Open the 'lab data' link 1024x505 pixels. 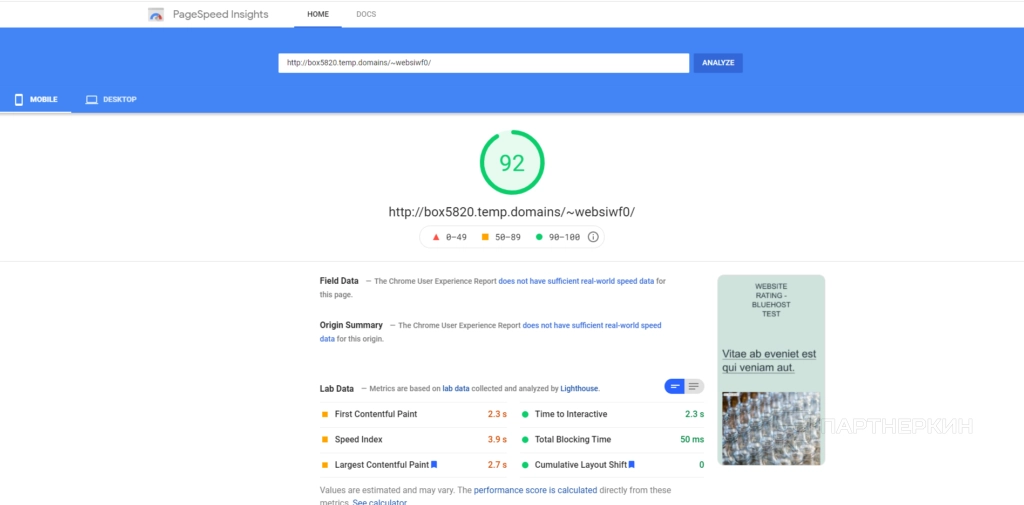tap(456, 388)
